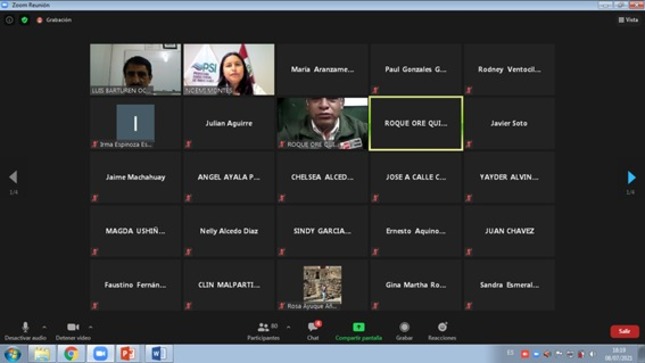This screenshot has height=363, width=645.
Task: Open meeting information icon
Action: coord(9,20)
